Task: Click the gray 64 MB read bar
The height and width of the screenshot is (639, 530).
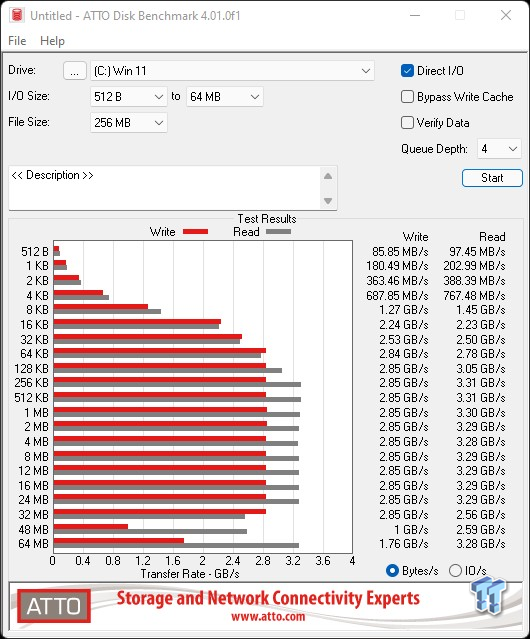Action: tap(176, 545)
